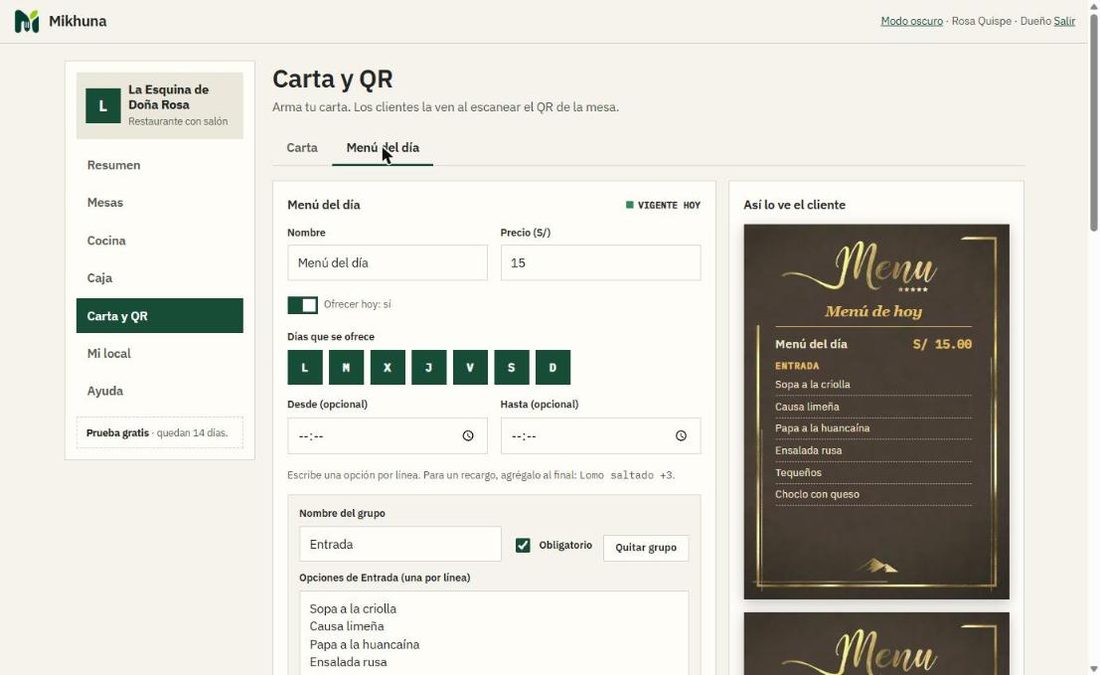This screenshot has height=675, width=1100.
Task: Focus the Precio (S/) input field
Action: [x=601, y=262]
